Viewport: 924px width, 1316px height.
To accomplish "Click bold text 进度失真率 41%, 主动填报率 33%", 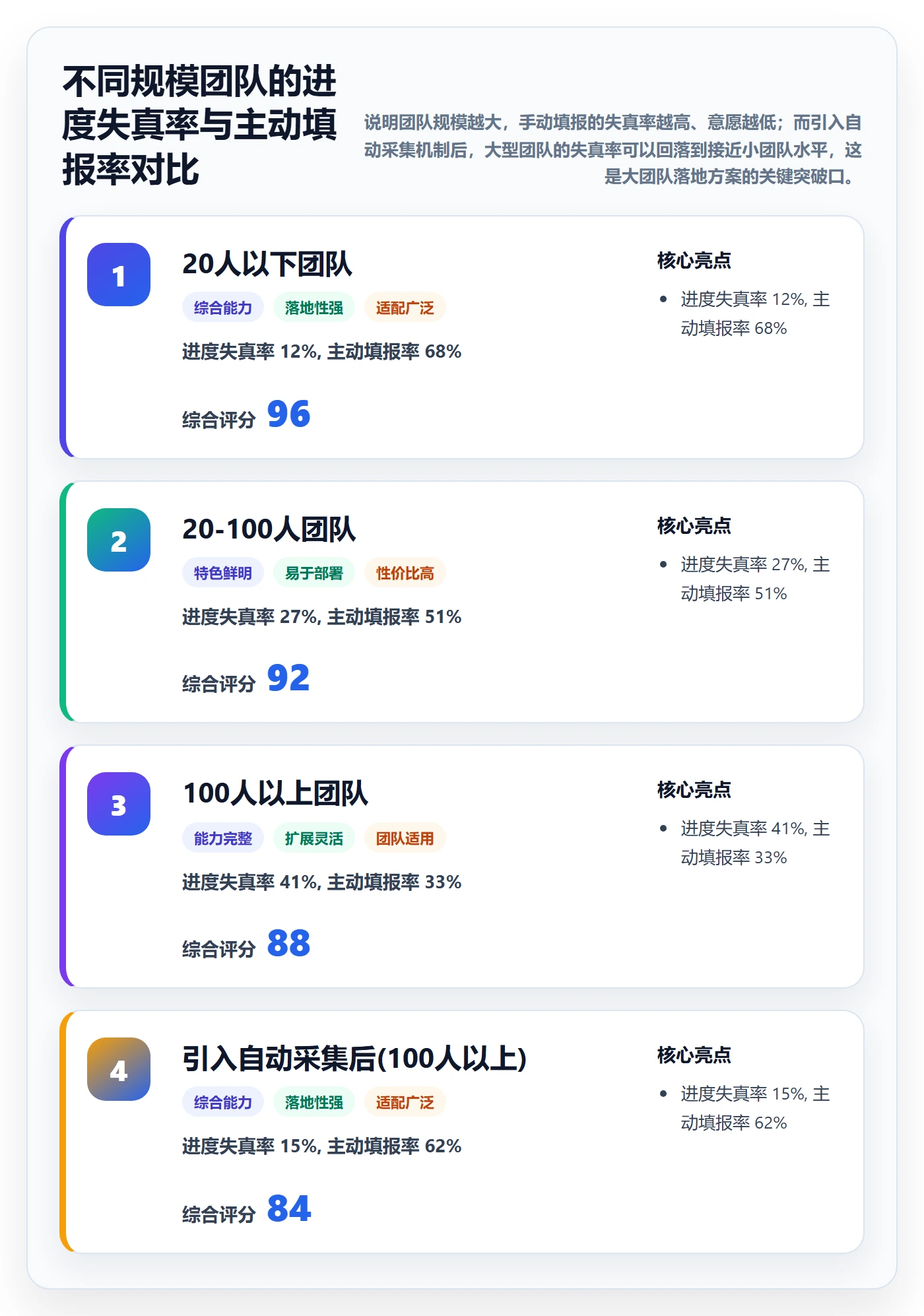I will point(321,882).
